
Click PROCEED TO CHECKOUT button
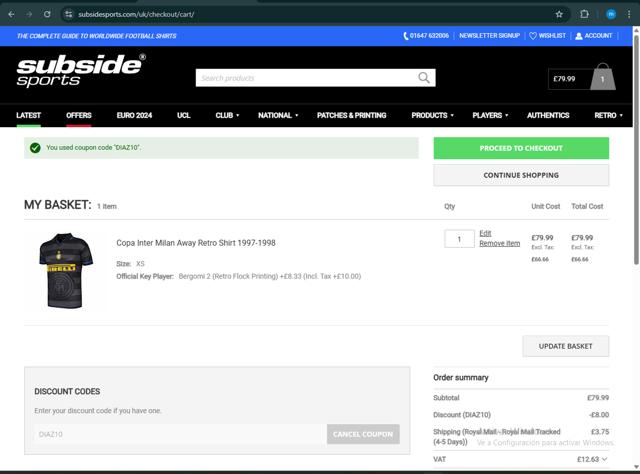coord(521,148)
